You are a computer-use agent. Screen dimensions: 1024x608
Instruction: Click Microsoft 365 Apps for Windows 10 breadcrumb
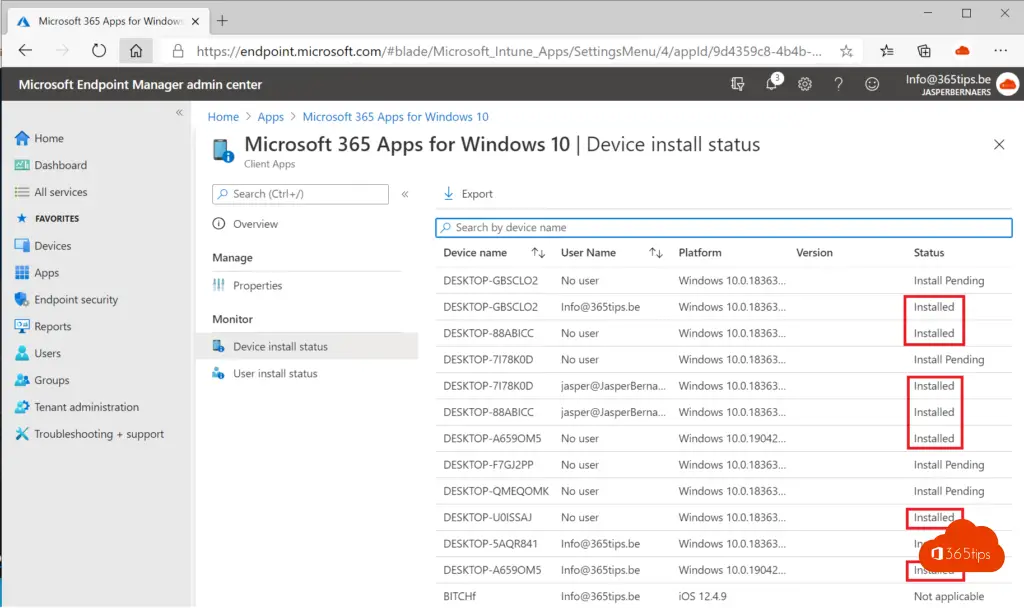(395, 116)
